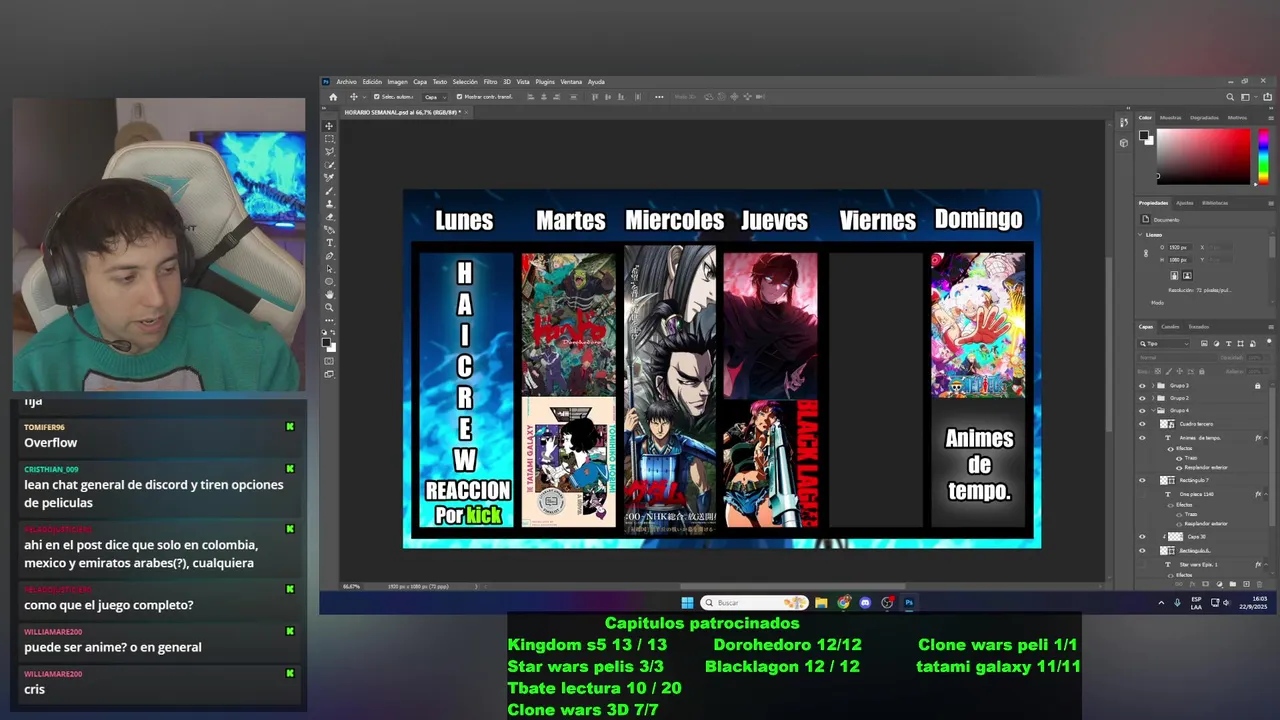1280x720 pixels.
Task: Click the add layer style fx icon
Action: click(x=1192, y=584)
